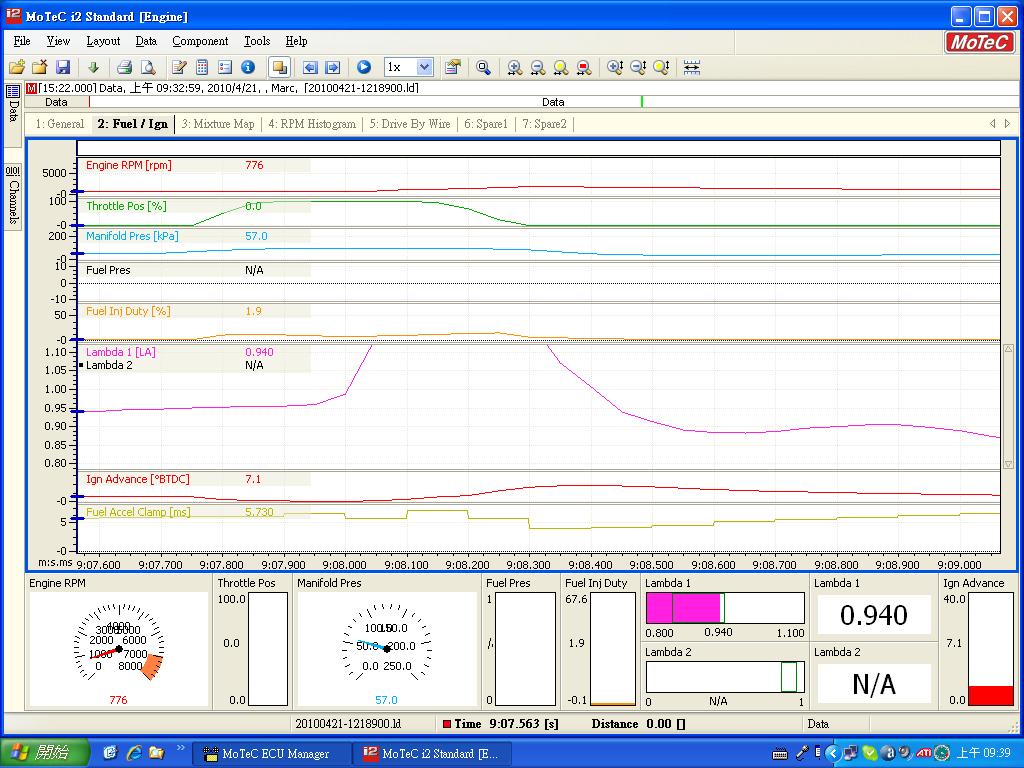Click the red Ign Advance bar gauge
Image resolution: width=1024 pixels, height=768 pixels.
991,649
